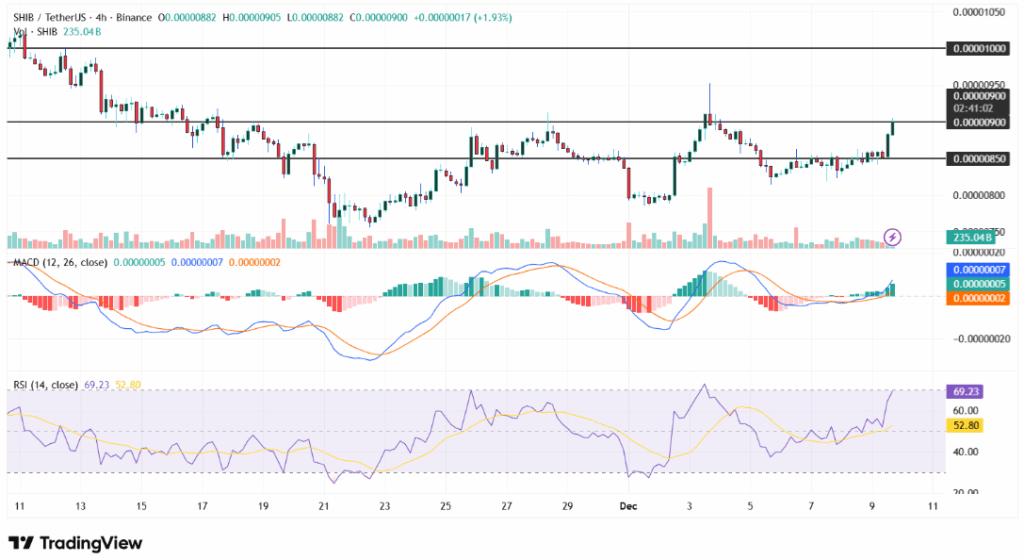This screenshot has width=1024, height=560.
Task: Click current price label with 02:41:02 countdown
Action: (x=974, y=108)
